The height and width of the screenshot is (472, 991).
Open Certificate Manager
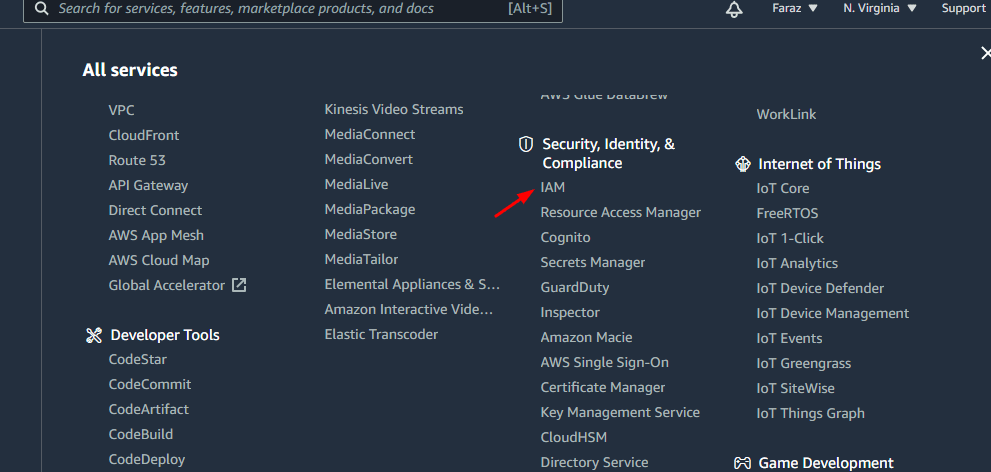click(x=602, y=387)
